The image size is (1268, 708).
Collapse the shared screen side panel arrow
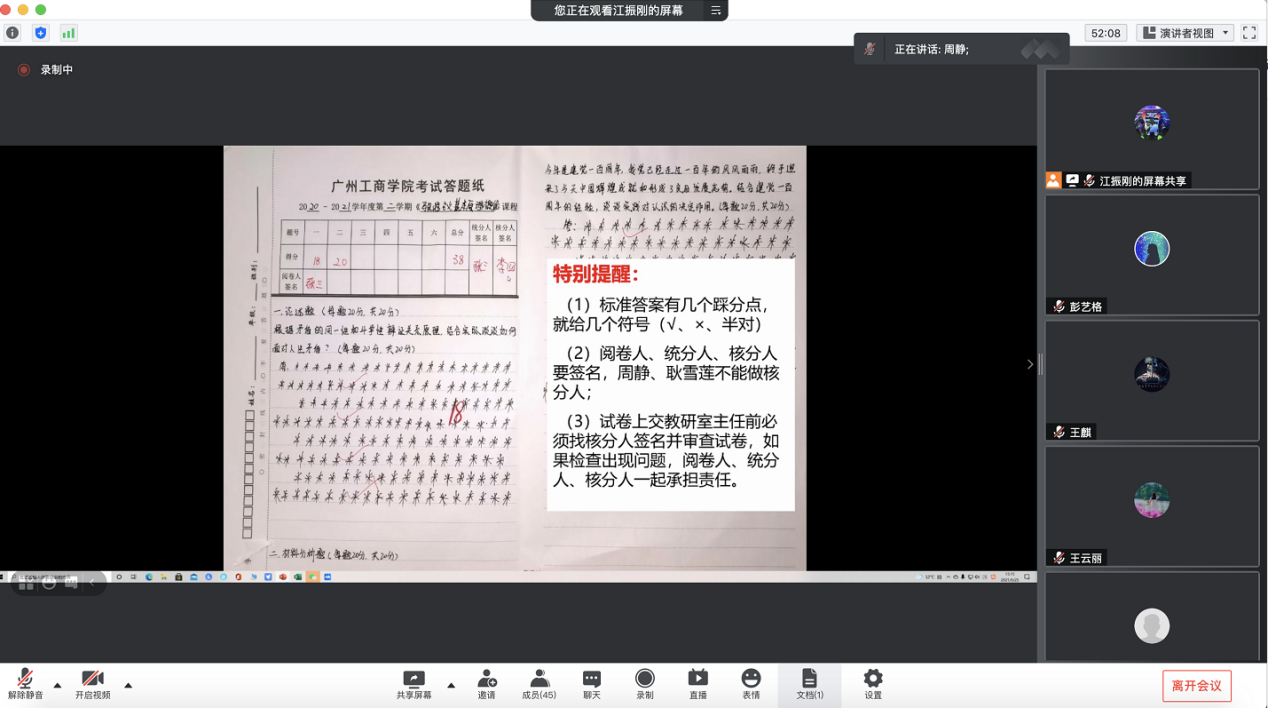(1030, 364)
